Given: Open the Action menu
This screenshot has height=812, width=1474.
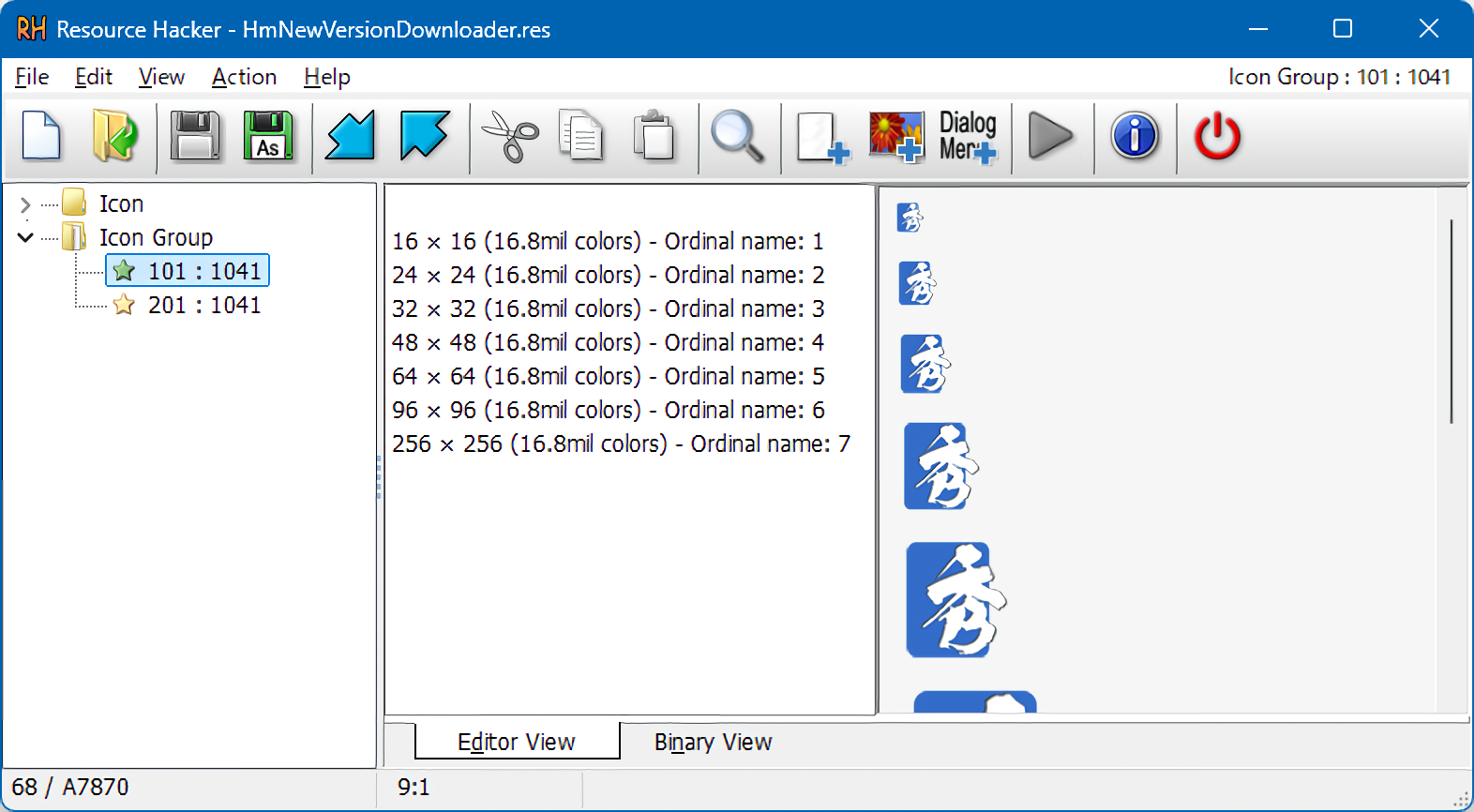Looking at the screenshot, I should 244,77.
